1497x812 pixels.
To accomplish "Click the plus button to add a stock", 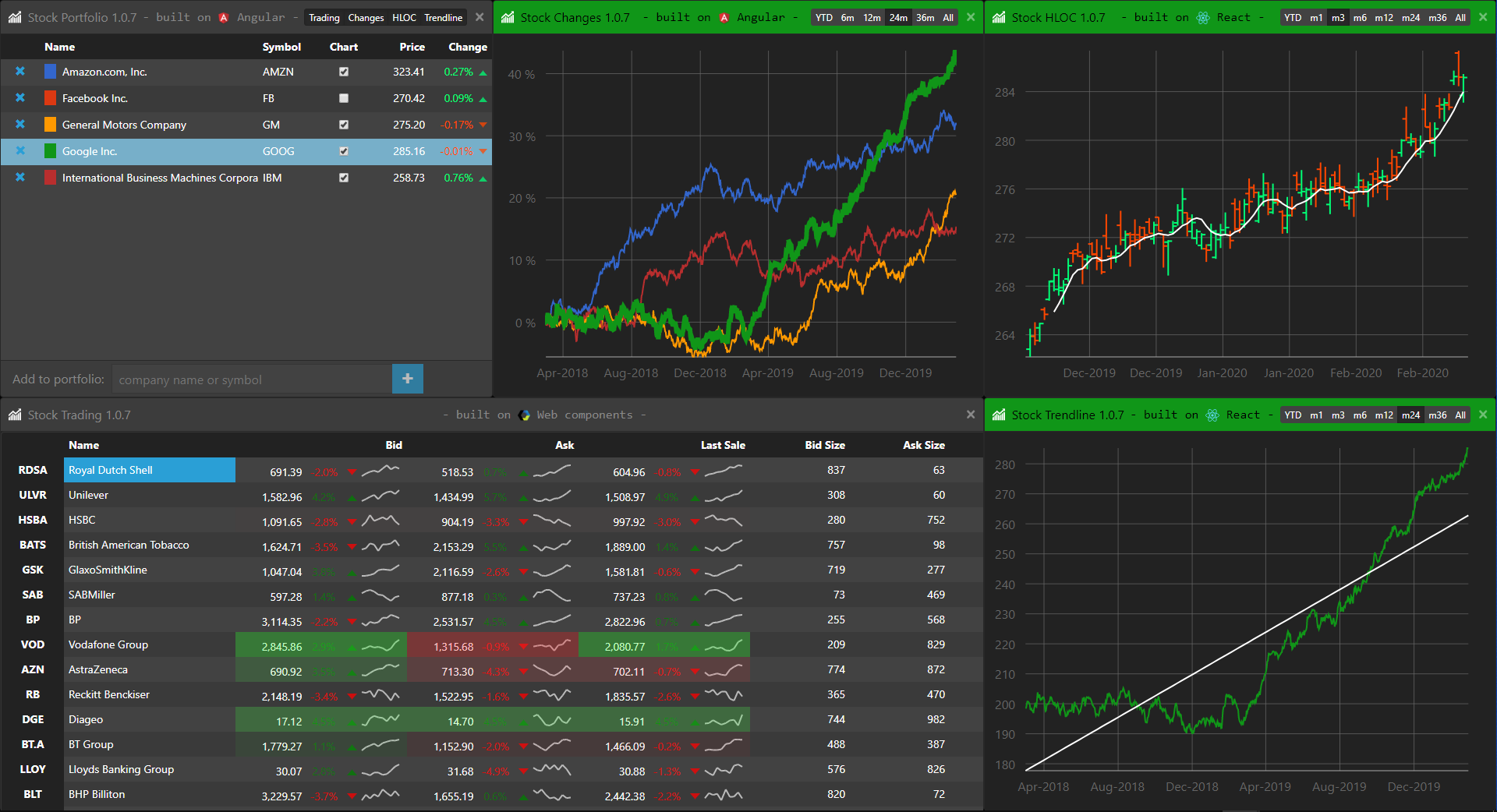I will tap(407, 380).
